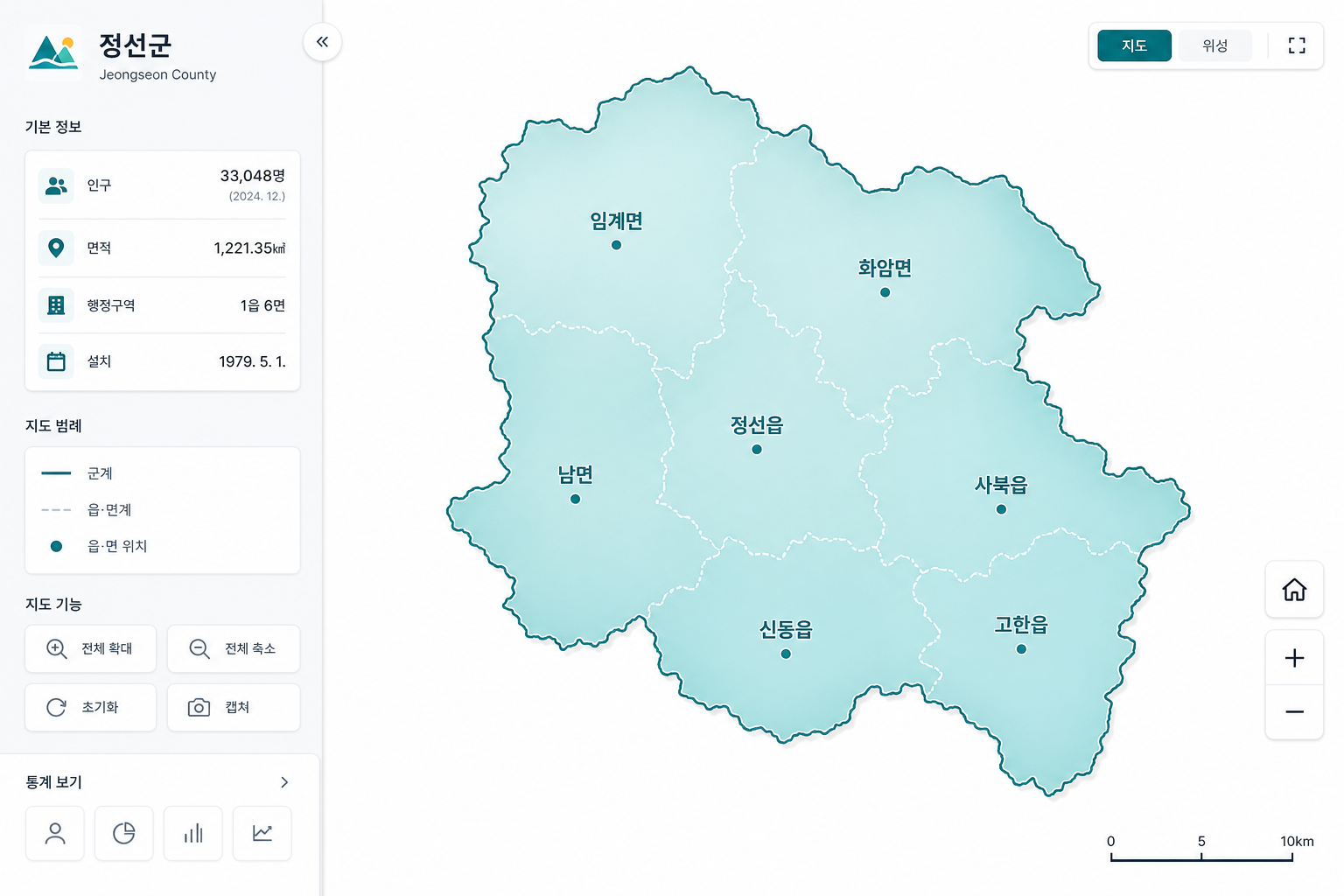
Task: Click the 읍·면 위치 legend dot
Action: (56, 546)
